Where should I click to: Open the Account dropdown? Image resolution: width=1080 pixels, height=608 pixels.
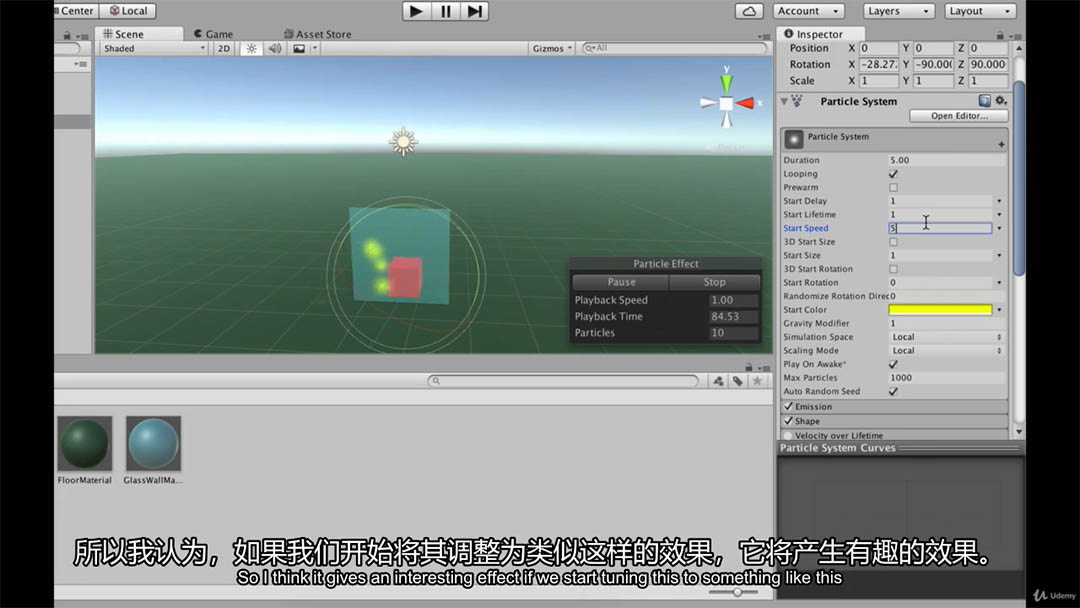[809, 11]
